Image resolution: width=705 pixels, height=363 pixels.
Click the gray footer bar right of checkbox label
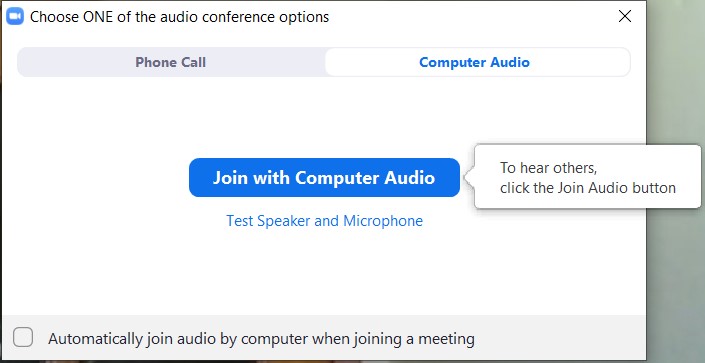[560, 338]
